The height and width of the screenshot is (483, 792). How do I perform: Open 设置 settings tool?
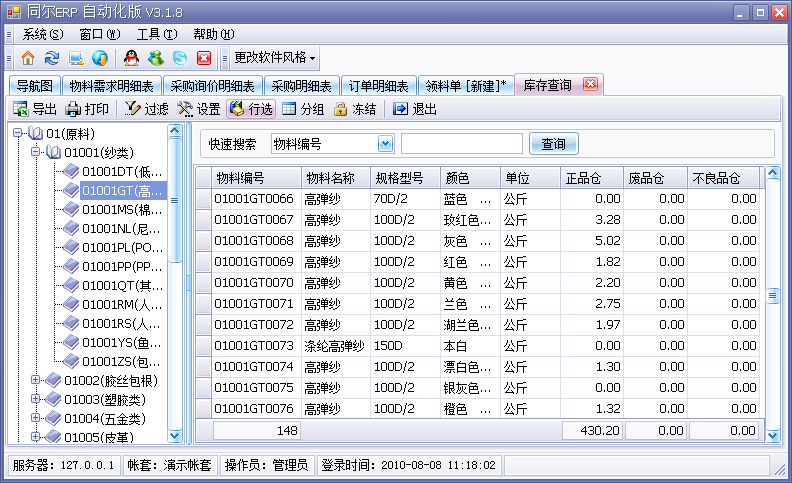coord(199,109)
